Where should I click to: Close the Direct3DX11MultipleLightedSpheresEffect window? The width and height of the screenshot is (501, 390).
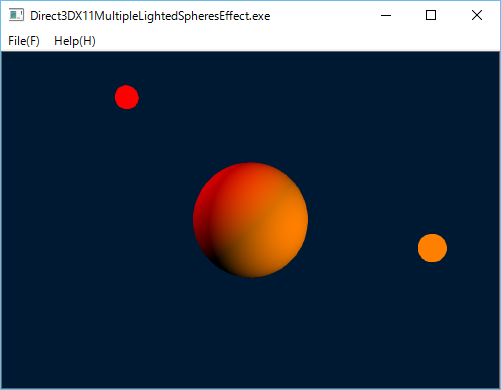[x=477, y=15]
